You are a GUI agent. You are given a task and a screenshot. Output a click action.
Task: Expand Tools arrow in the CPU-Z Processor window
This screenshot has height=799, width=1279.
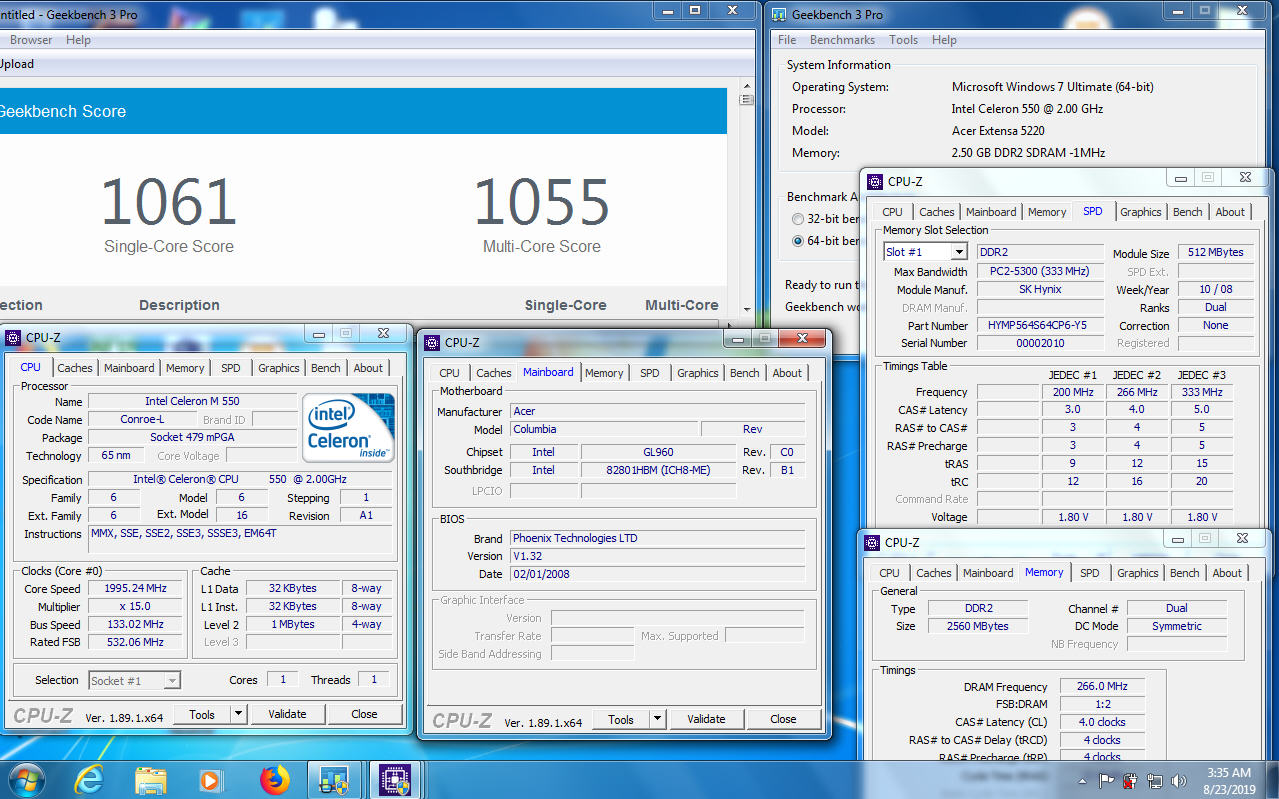[238, 714]
